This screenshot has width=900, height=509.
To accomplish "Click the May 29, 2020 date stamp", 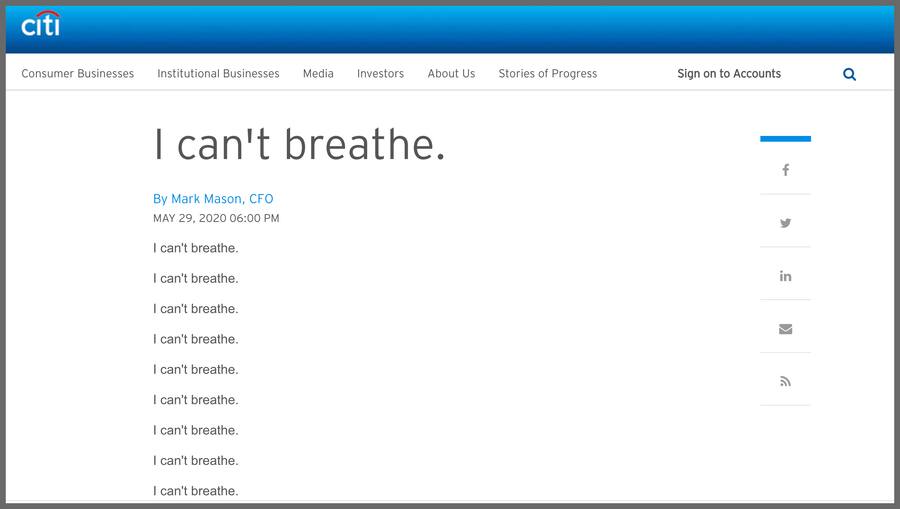I will pyautogui.click(x=216, y=218).
